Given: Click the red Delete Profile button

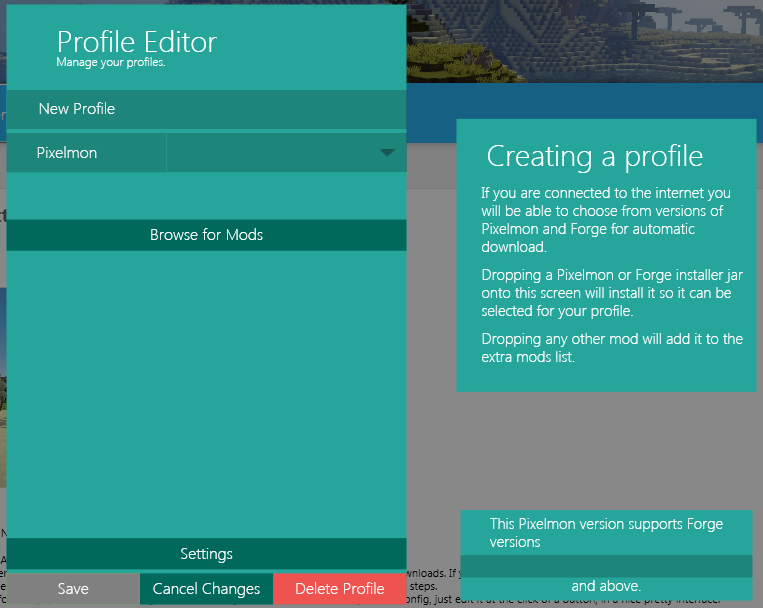Looking at the screenshot, I should point(340,589).
